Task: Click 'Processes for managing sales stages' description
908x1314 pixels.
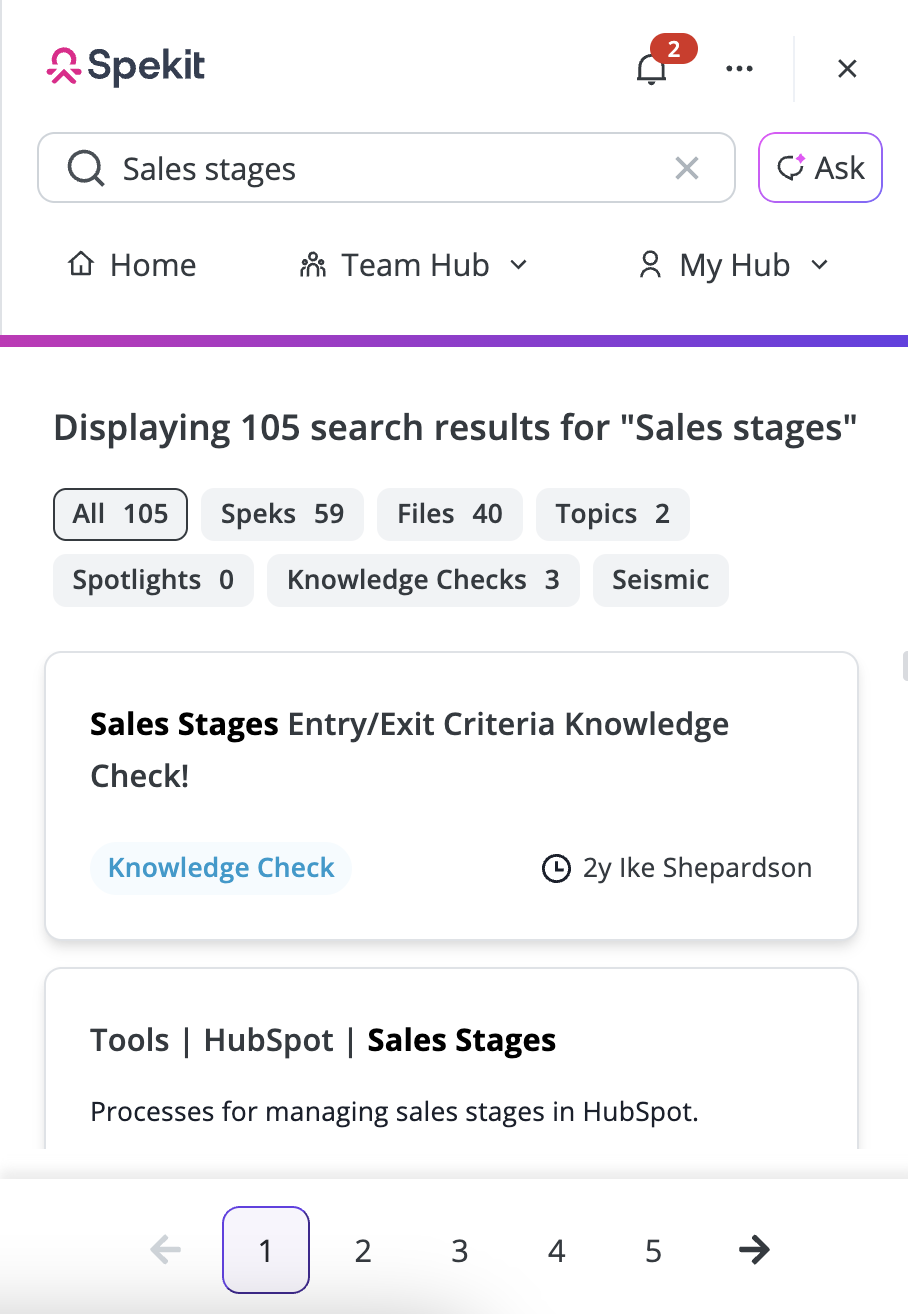Action: pos(394,1112)
